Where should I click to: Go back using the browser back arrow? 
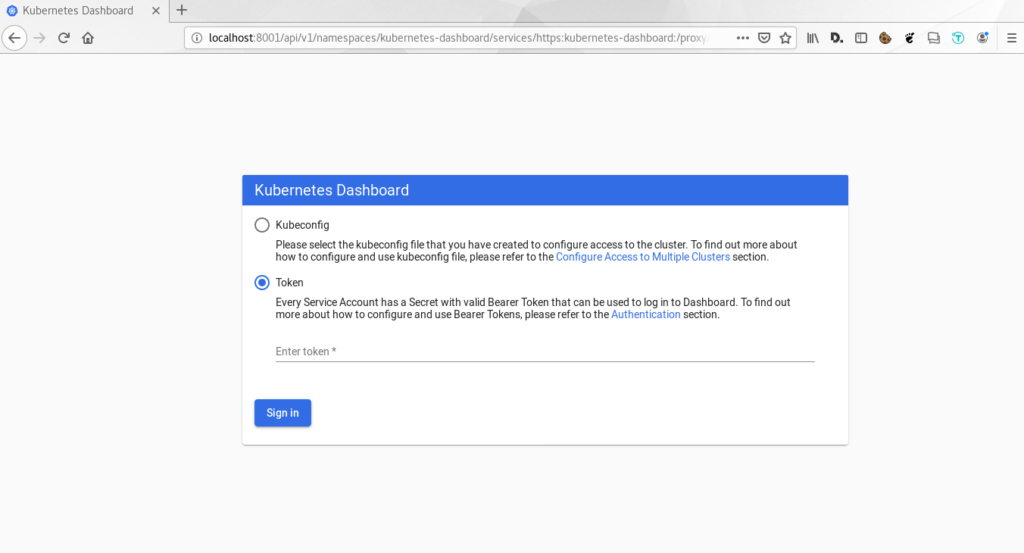click(14, 38)
